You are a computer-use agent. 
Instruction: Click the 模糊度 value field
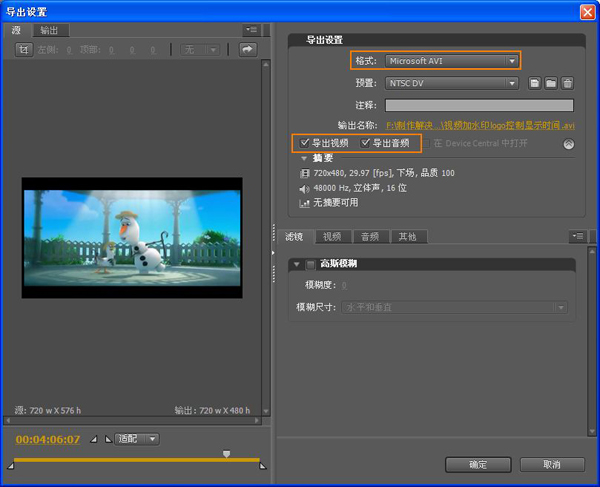pos(344,285)
